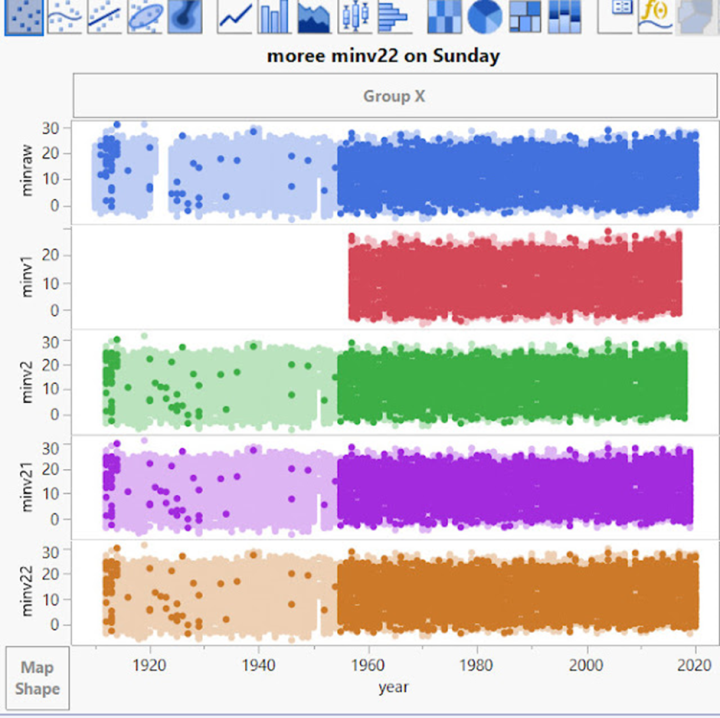Click the 'year' x-axis label
Screen dimensions: 720x718
click(393, 687)
